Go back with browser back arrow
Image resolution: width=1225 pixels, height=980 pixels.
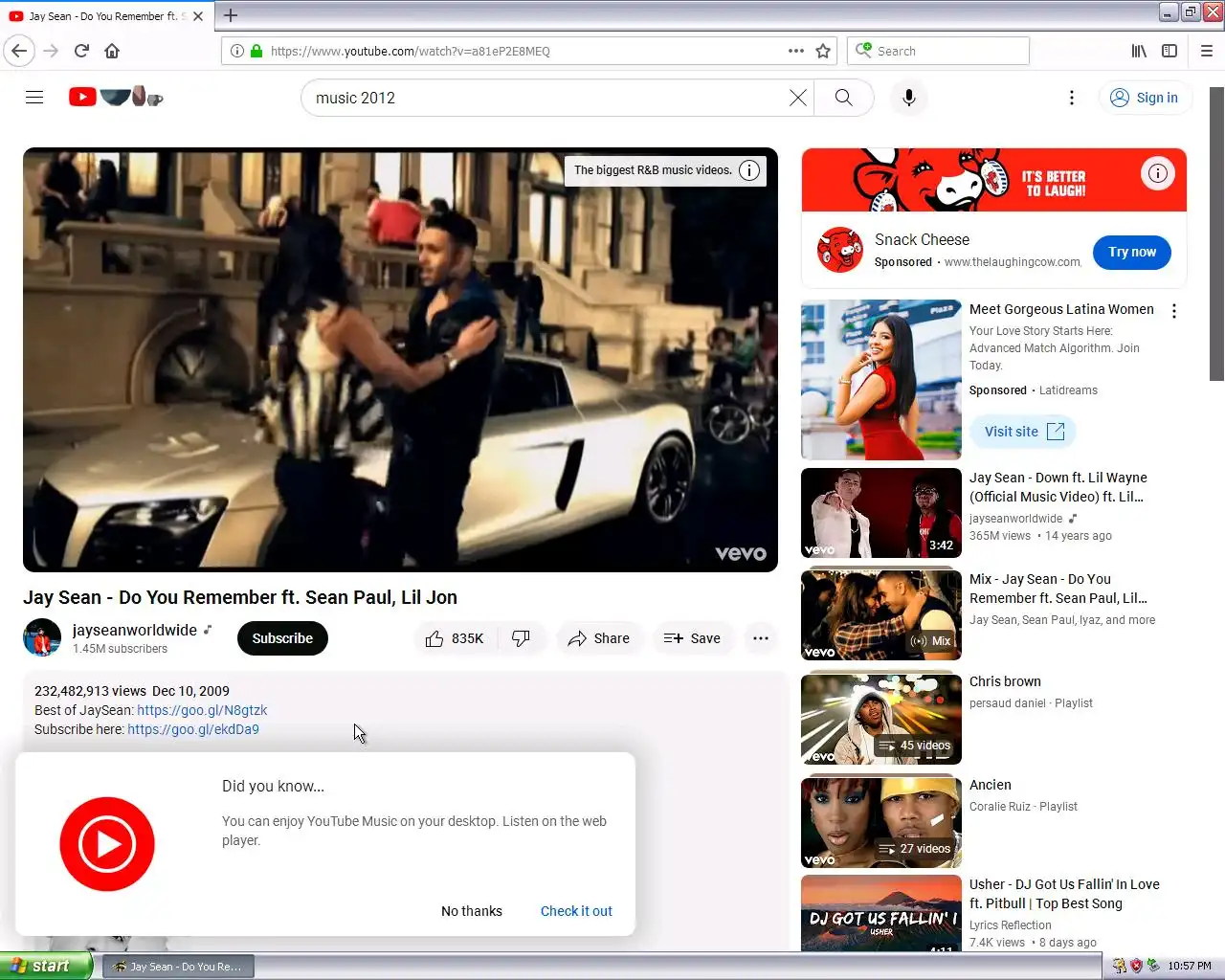[19, 51]
